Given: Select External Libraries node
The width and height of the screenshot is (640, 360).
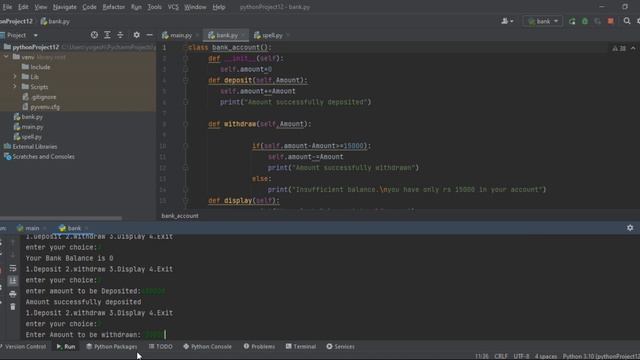Looking at the screenshot, I should [x=31, y=147].
